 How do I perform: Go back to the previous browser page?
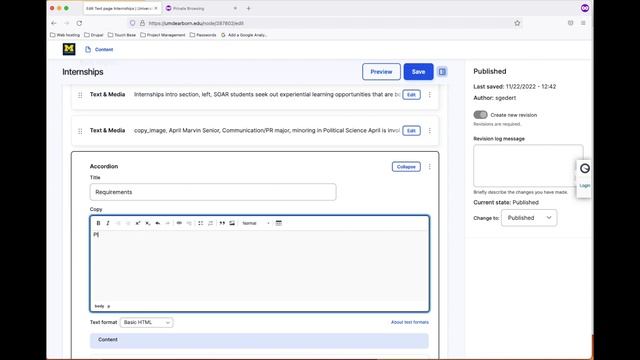tap(54, 23)
